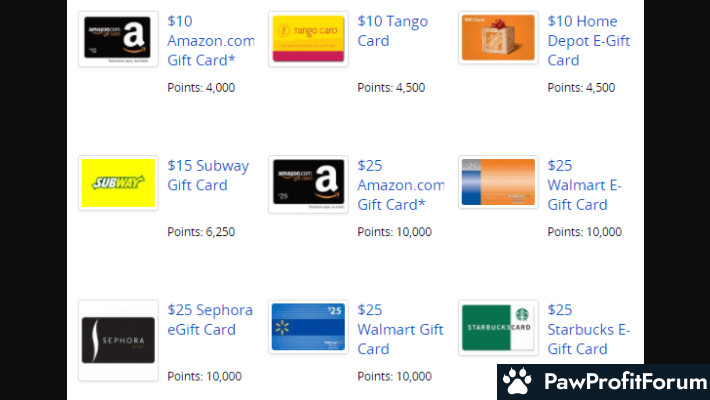Click the green Starbucks card image
The height and width of the screenshot is (400, 710).
click(x=498, y=328)
